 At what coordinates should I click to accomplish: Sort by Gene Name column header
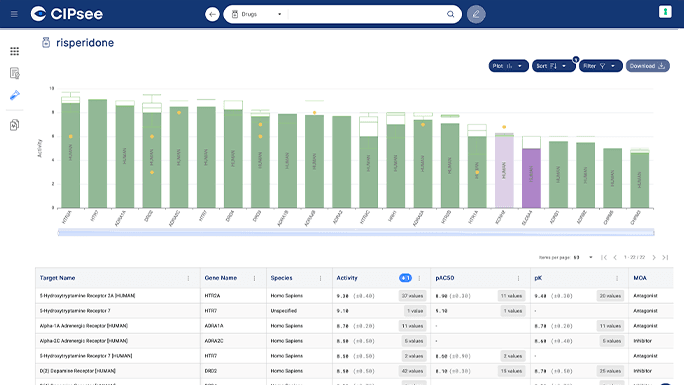(221, 278)
